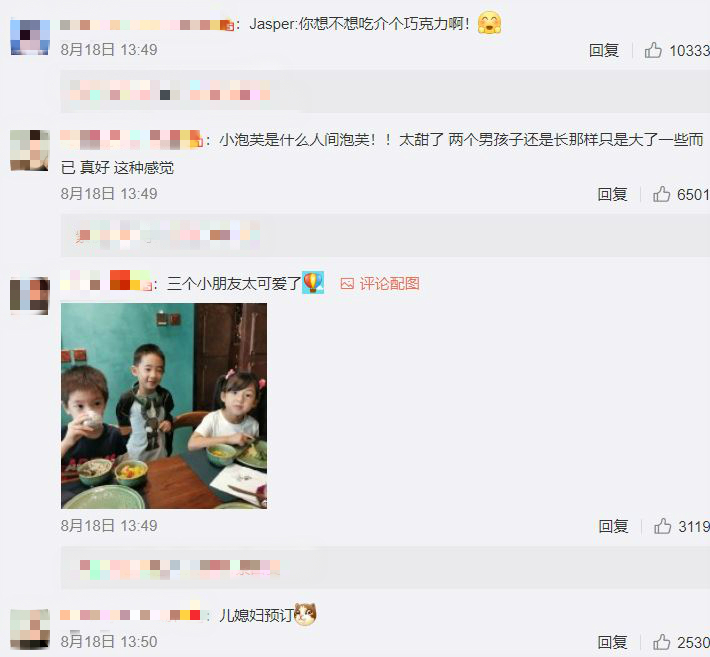This screenshot has width=710, height=657.
Task: Open username of the Jasper comment author
Action: click(x=147, y=24)
